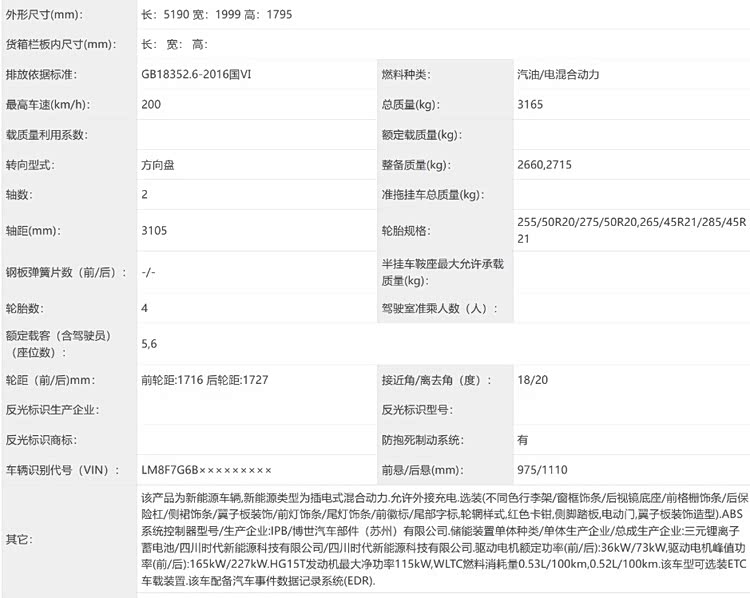750x598 pixels.
Task: Select the curb weight value 2660,2715
Action: tap(545, 164)
